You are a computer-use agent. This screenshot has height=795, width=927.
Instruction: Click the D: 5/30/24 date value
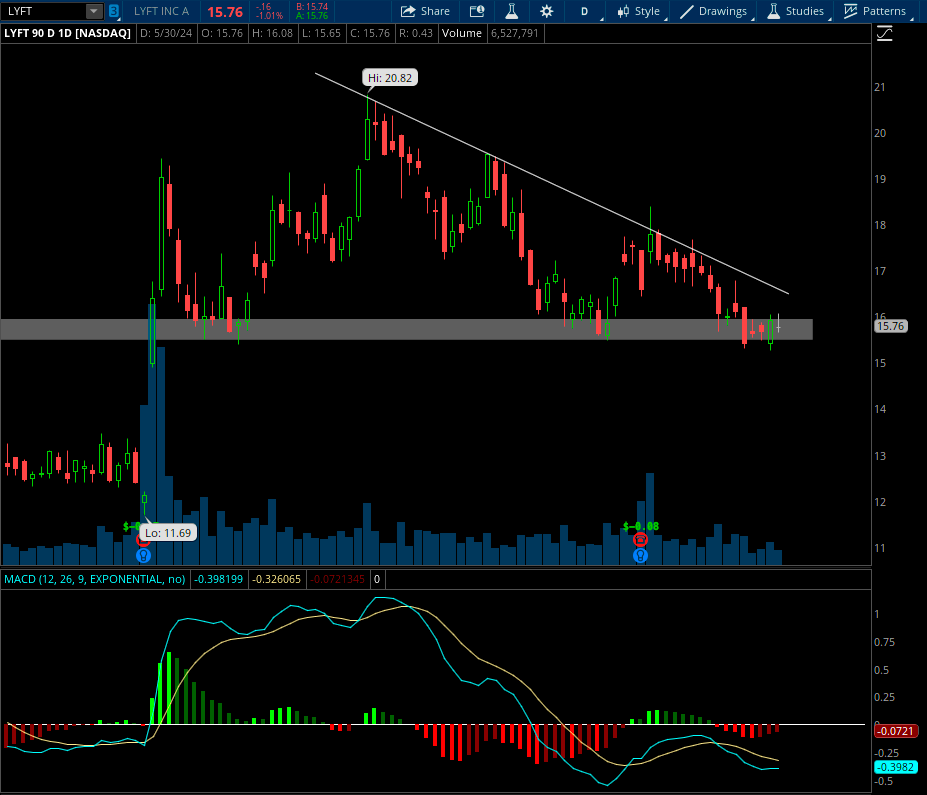point(166,33)
